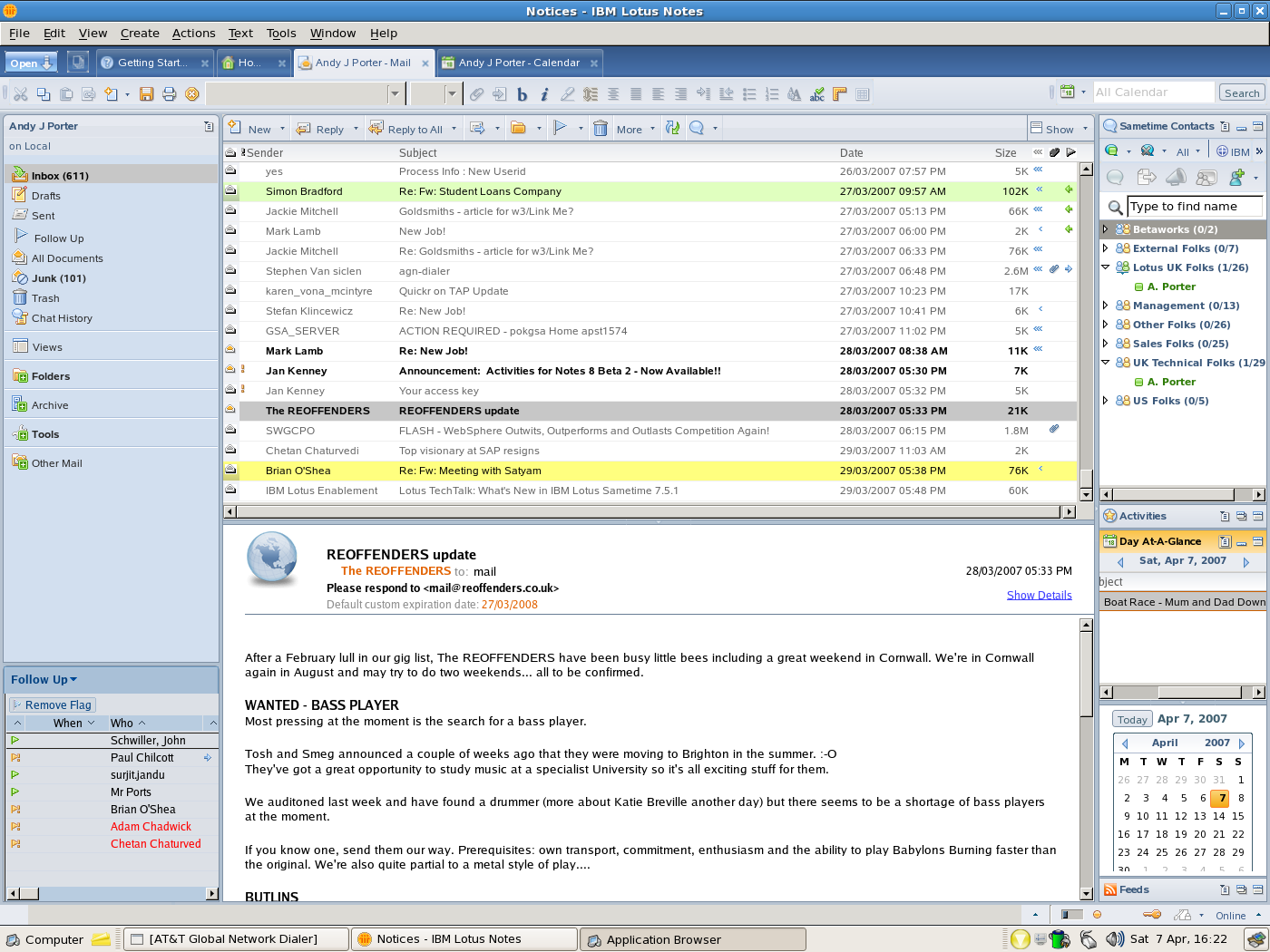Click the Today button in calendar
The height and width of the screenshot is (952, 1270).
(1132, 719)
